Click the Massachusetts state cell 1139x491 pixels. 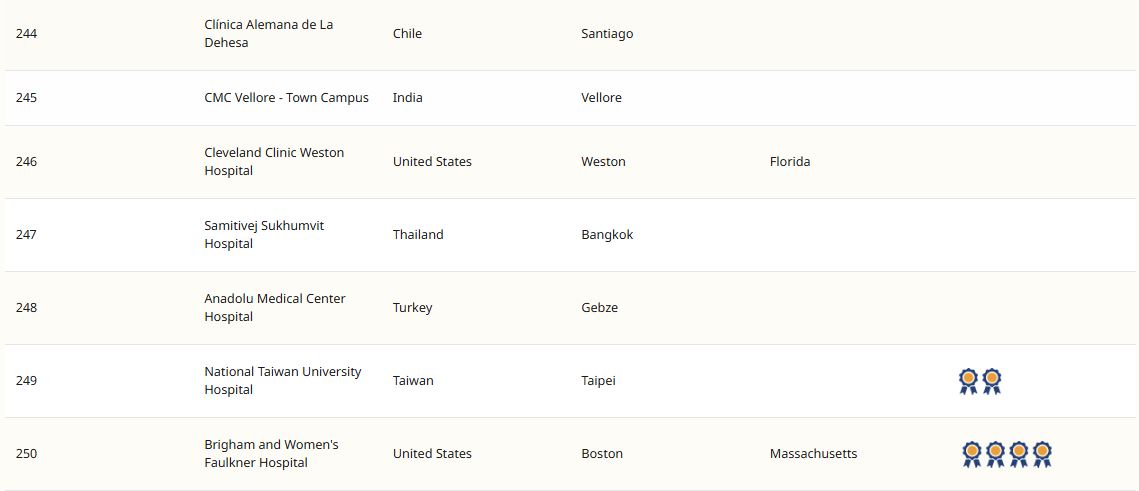(x=813, y=454)
